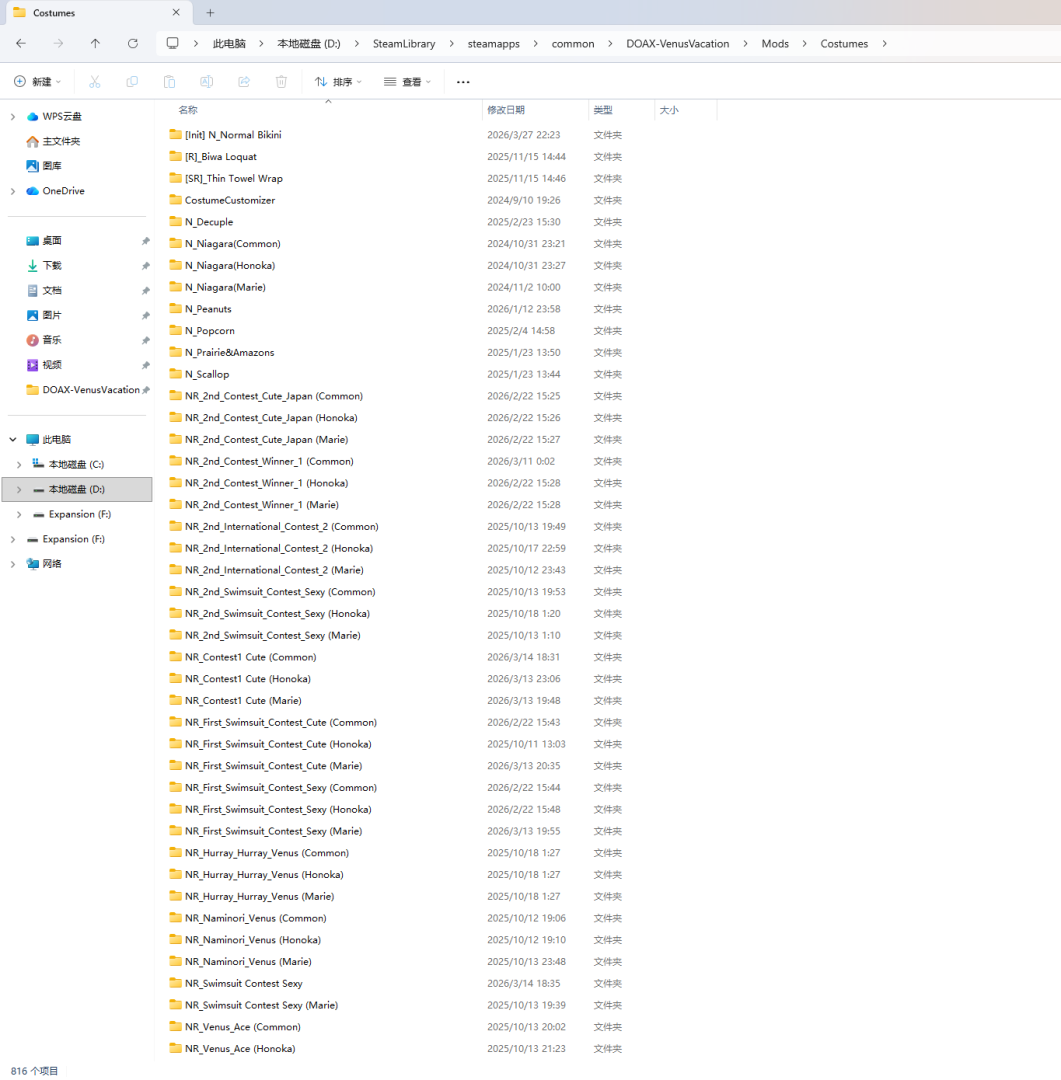
Task: Click the Share icon in toolbar
Action: click(x=244, y=82)
